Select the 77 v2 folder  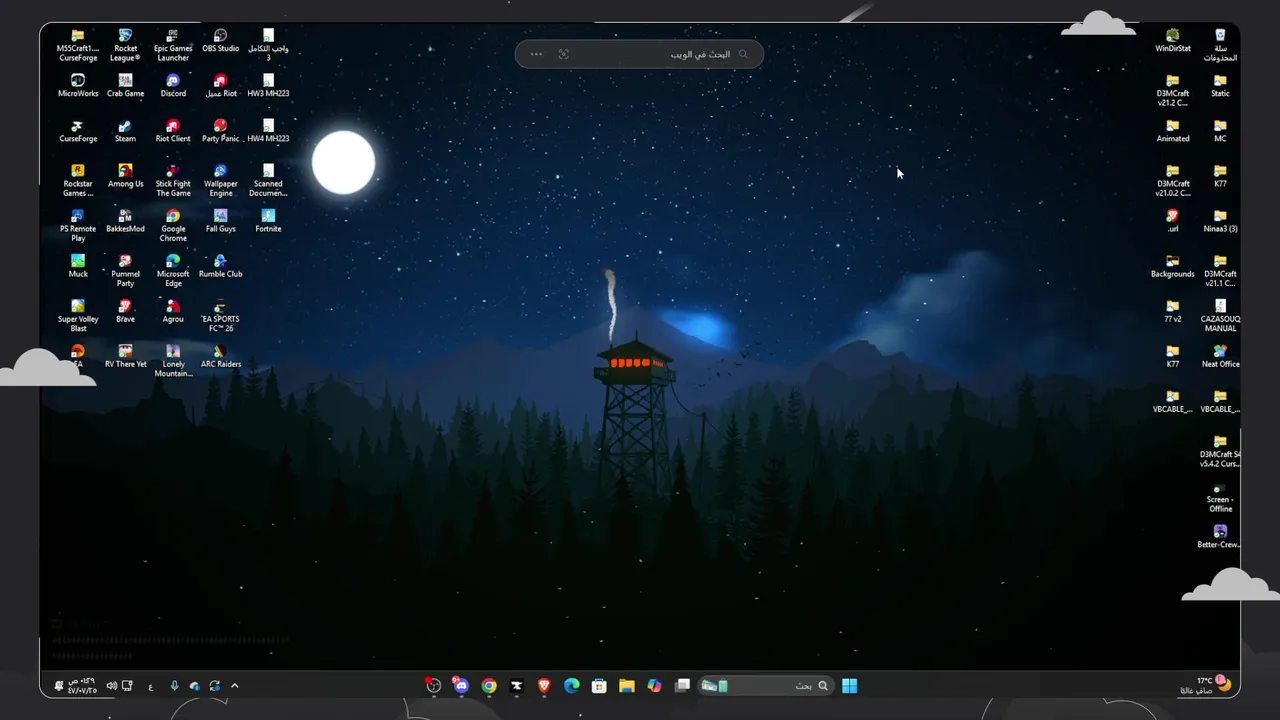click(x=1173, y=311)
